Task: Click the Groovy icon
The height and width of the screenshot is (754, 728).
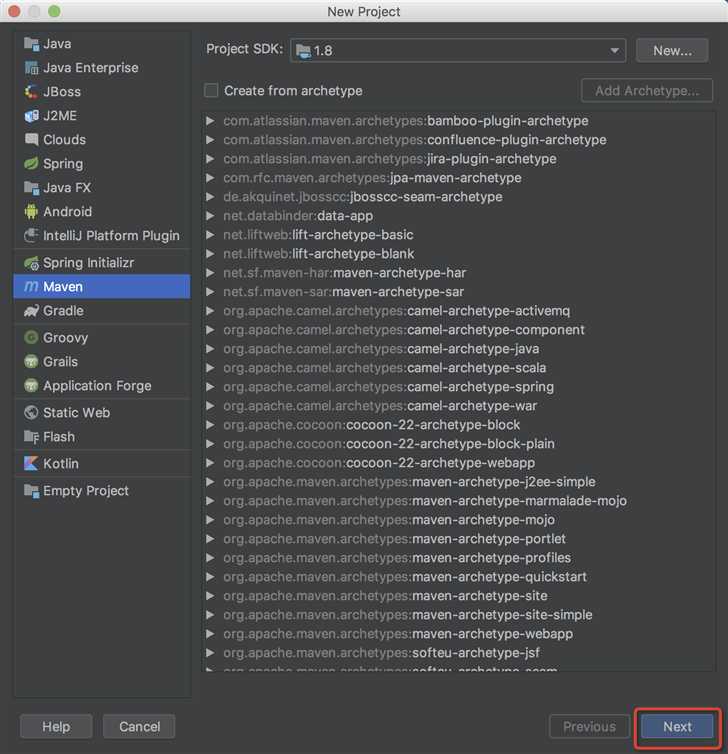Action: click(31, 338)
